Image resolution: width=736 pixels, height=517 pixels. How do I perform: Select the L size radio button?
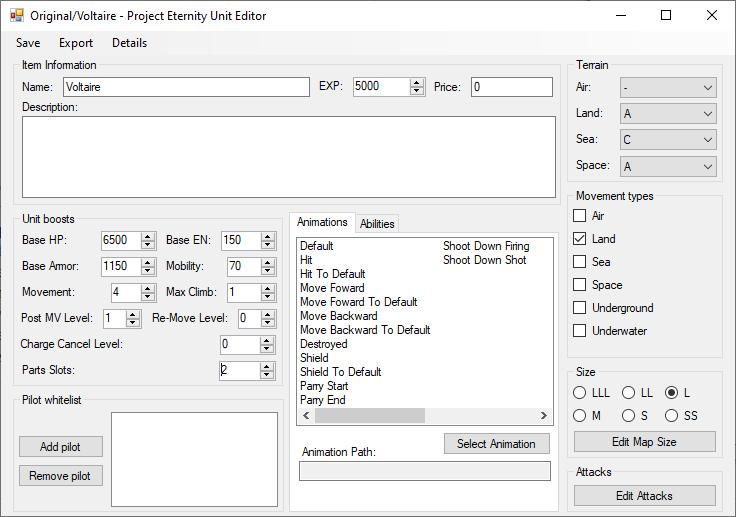pyautogui.click(x=672, y=393)
